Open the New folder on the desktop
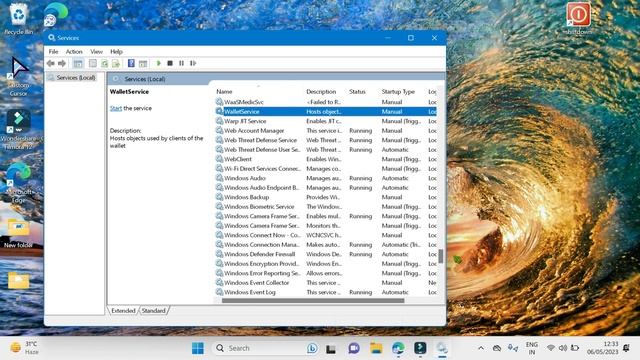This screenshot has height=360, width=640. [18, 233]
